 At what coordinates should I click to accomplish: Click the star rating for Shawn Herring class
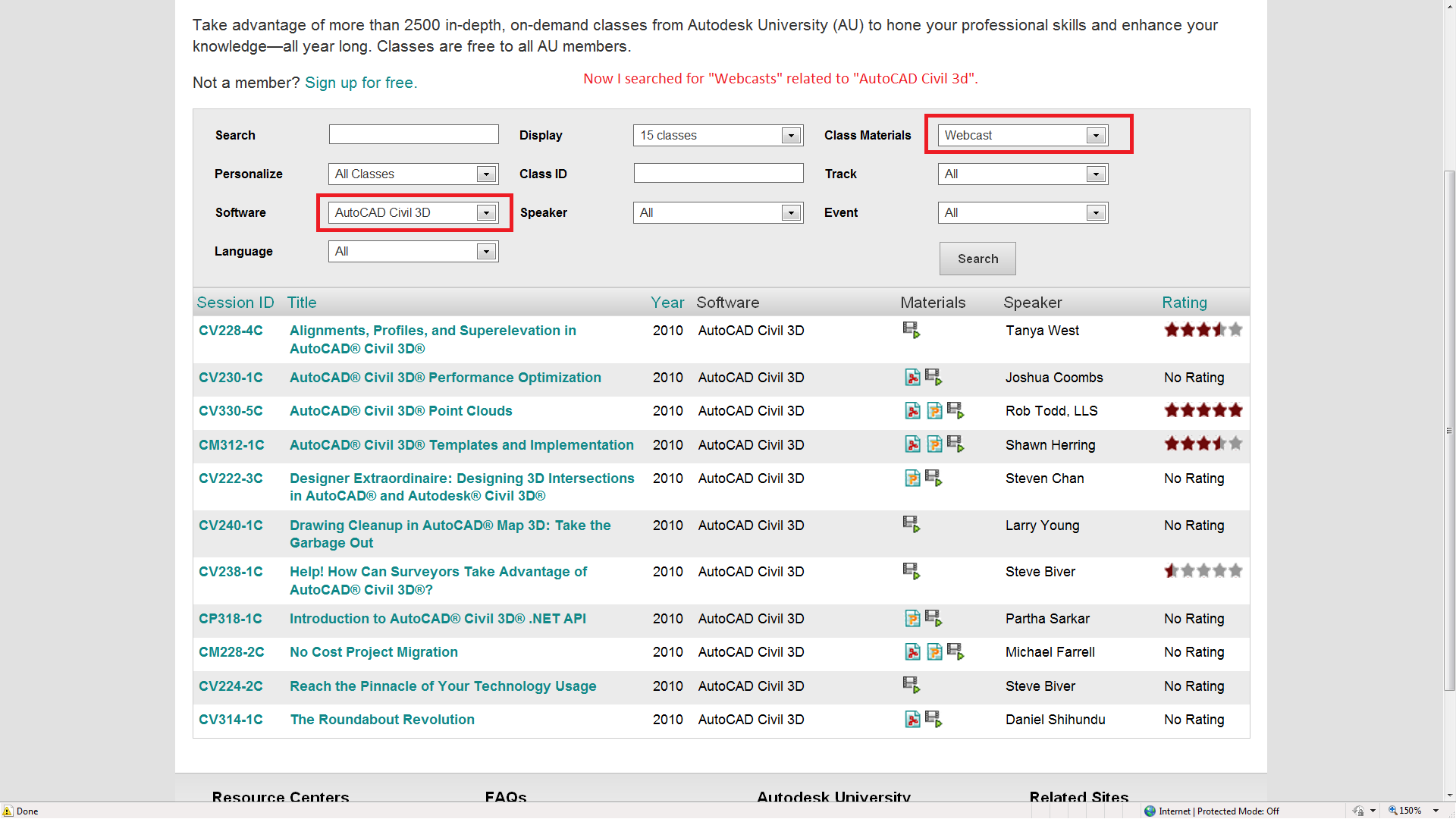pos(1203,444)
